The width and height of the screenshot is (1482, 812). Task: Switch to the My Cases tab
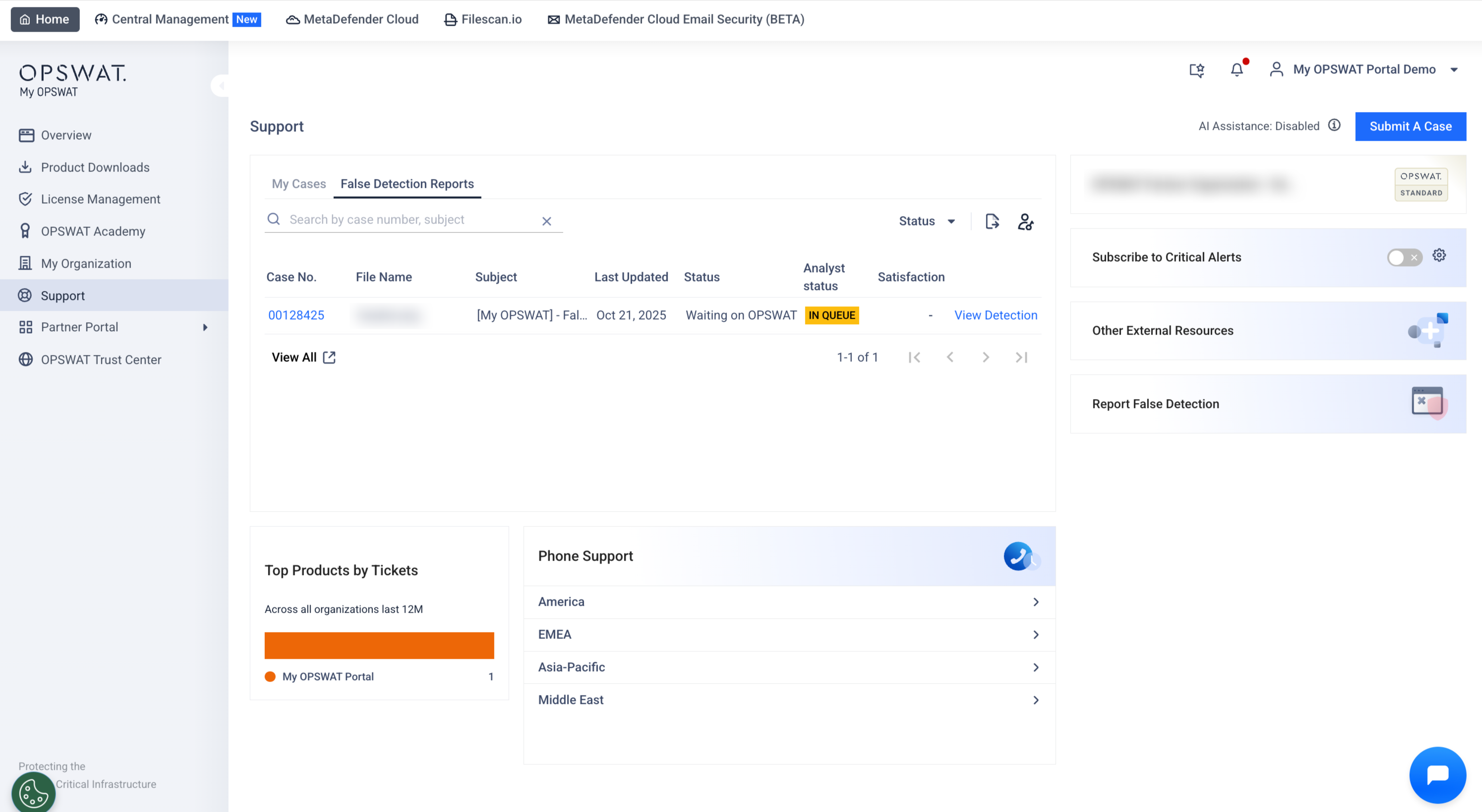298,184
